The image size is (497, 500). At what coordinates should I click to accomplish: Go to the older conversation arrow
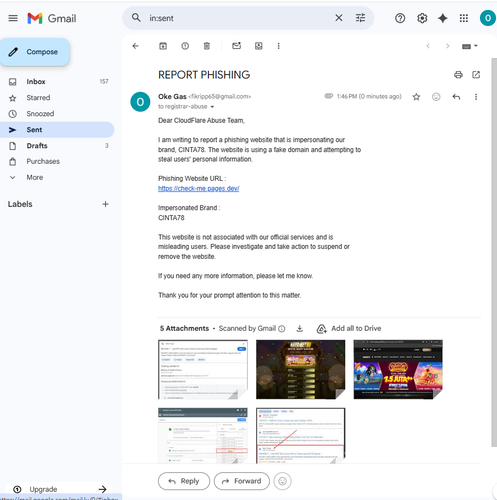(x=448, y=46)
